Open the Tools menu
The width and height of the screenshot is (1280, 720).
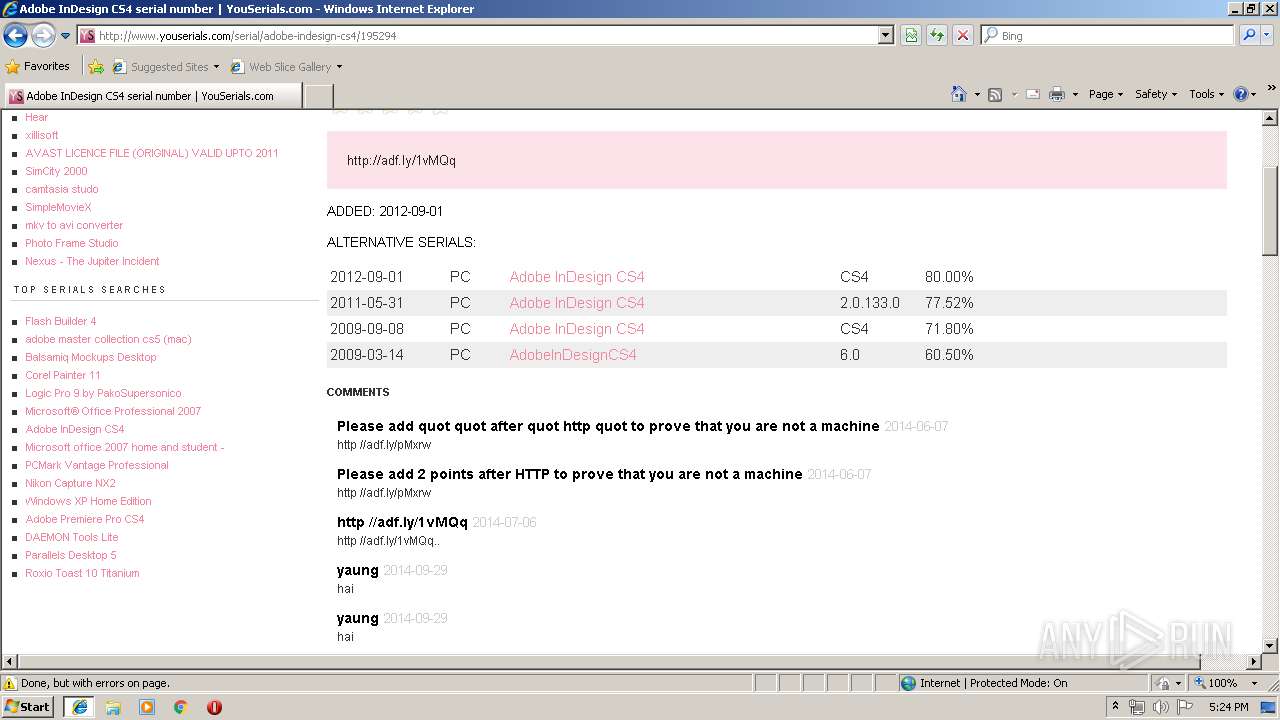tap(1207, 94)
